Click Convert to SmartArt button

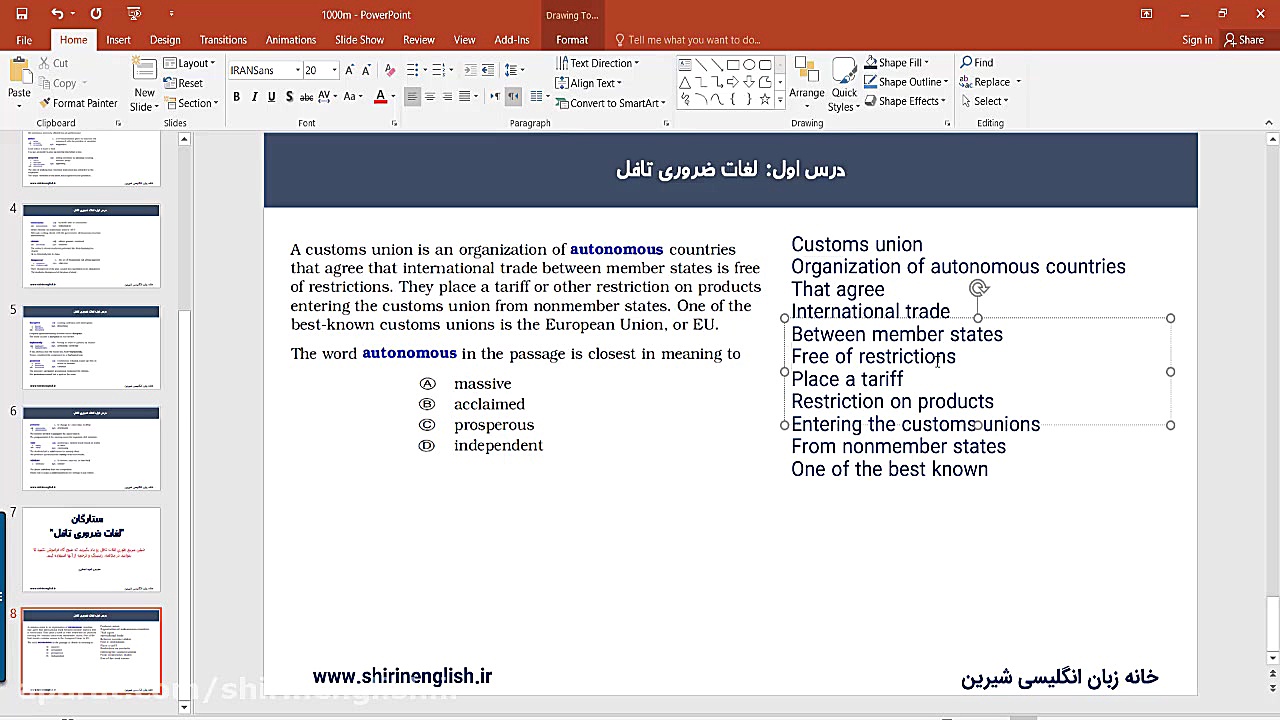click(610, 103)
